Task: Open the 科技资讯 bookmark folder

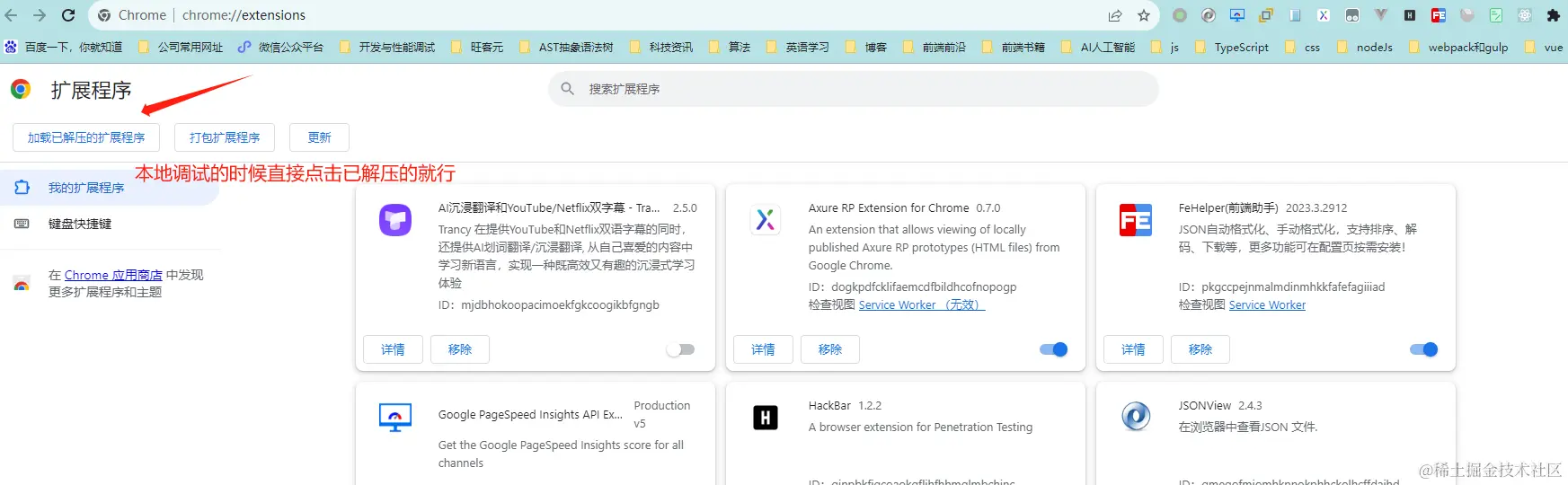Action: coord(661,47)
